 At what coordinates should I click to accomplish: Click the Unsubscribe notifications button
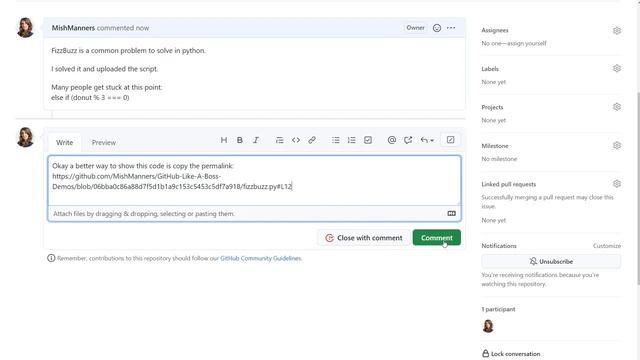(x=551, y=261)
